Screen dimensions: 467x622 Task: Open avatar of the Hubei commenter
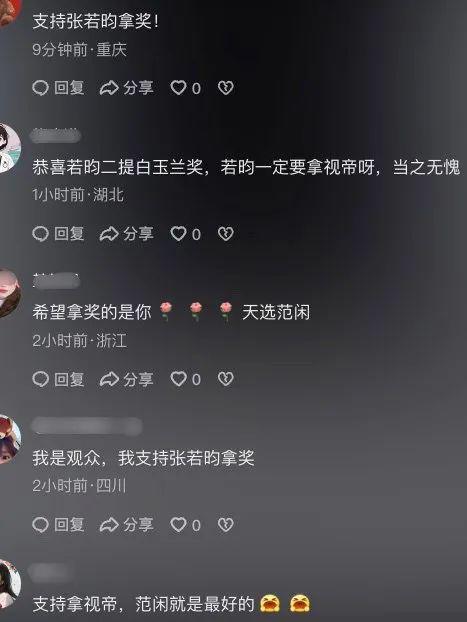coord(9,148)
